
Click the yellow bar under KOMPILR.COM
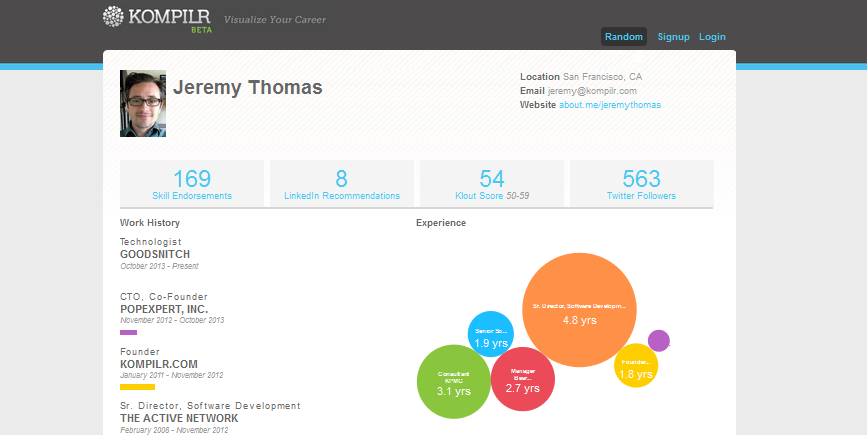[137, 387]
